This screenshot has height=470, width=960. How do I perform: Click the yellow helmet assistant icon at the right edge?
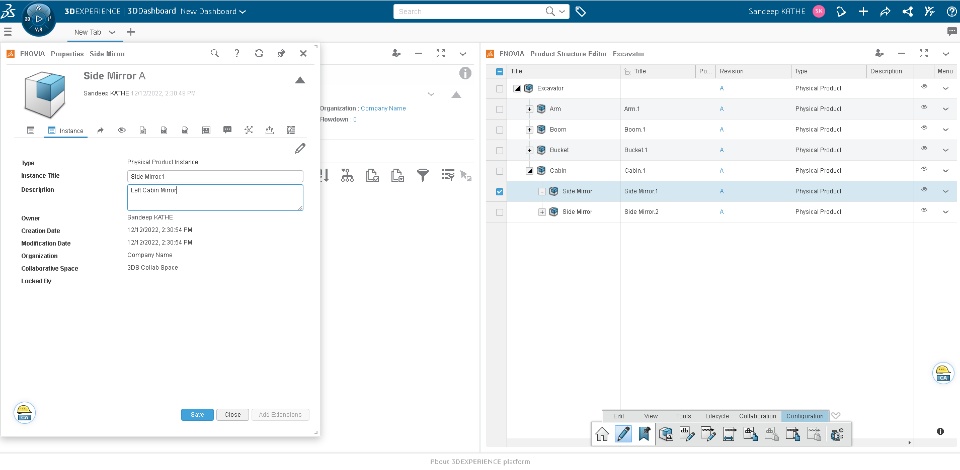(943, 373)
